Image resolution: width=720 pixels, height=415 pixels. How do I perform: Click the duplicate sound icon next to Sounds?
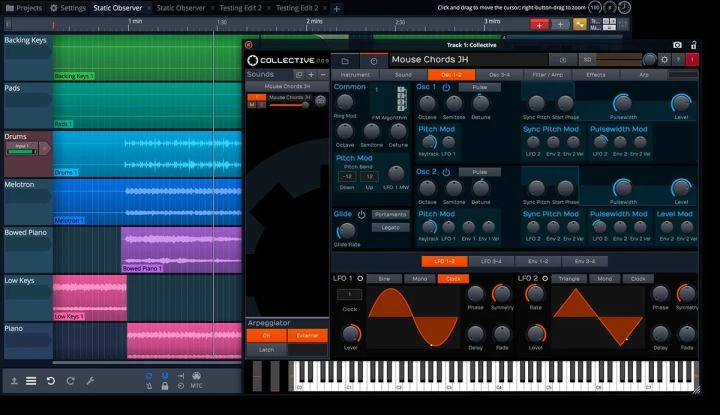coord(299,74)
